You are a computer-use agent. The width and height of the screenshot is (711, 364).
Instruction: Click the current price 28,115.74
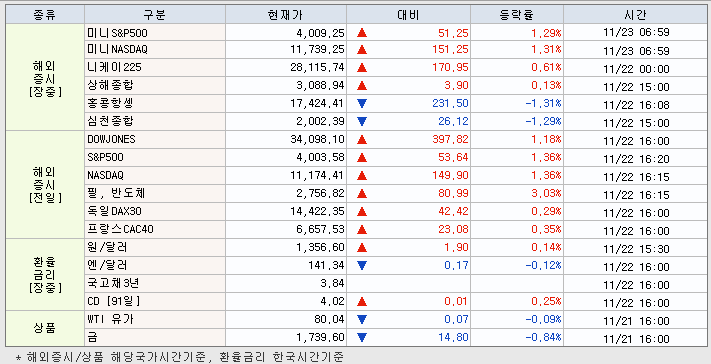coord(317,67)
